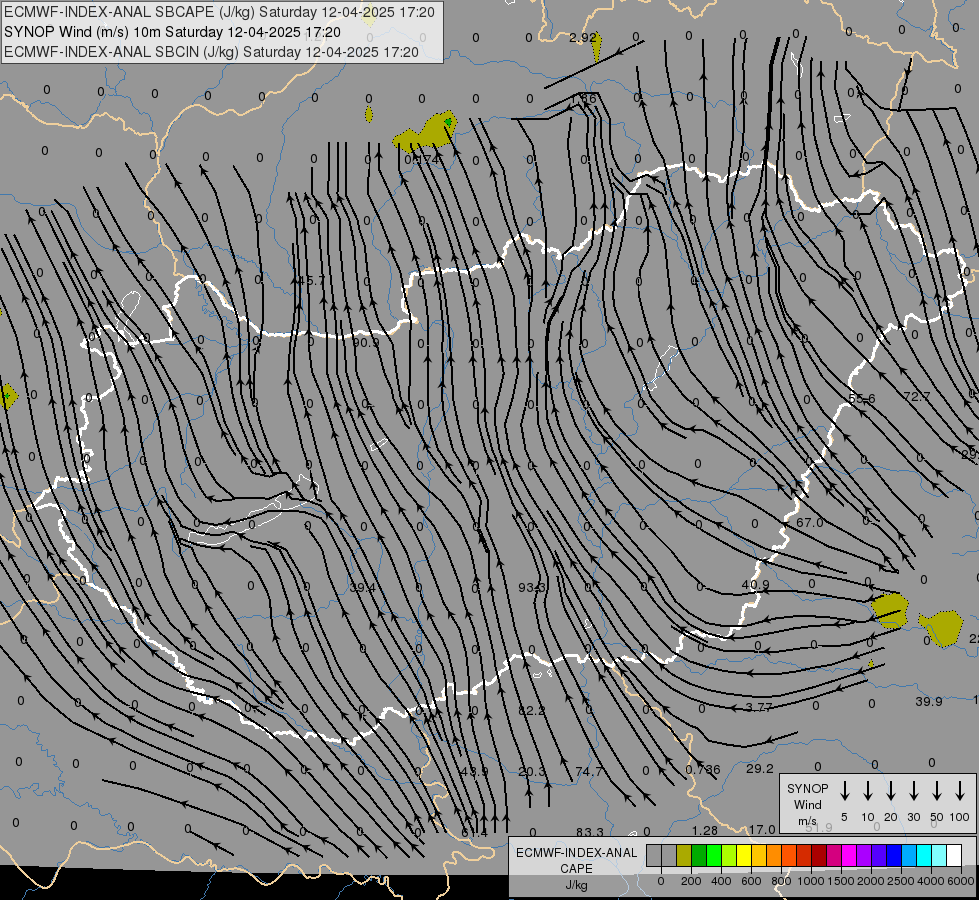This screenshot has width=979, height=900.
Task: Pick the pure blue swatch near 2500
Action: pos(894,856)
